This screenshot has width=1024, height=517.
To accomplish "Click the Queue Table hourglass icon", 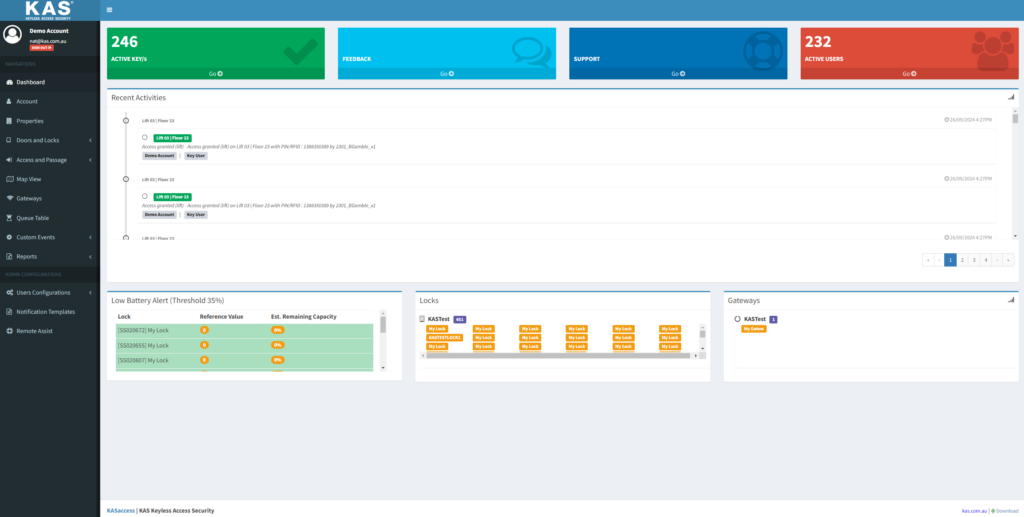I will pos(9,217).
